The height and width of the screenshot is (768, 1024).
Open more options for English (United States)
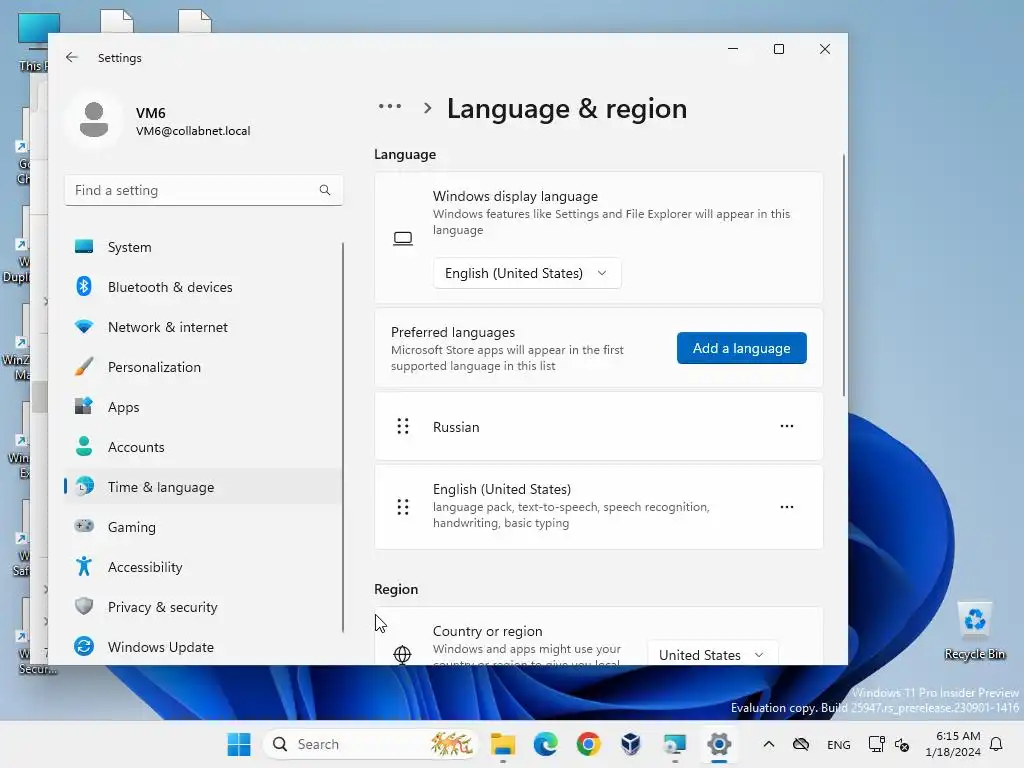[787, 507]
